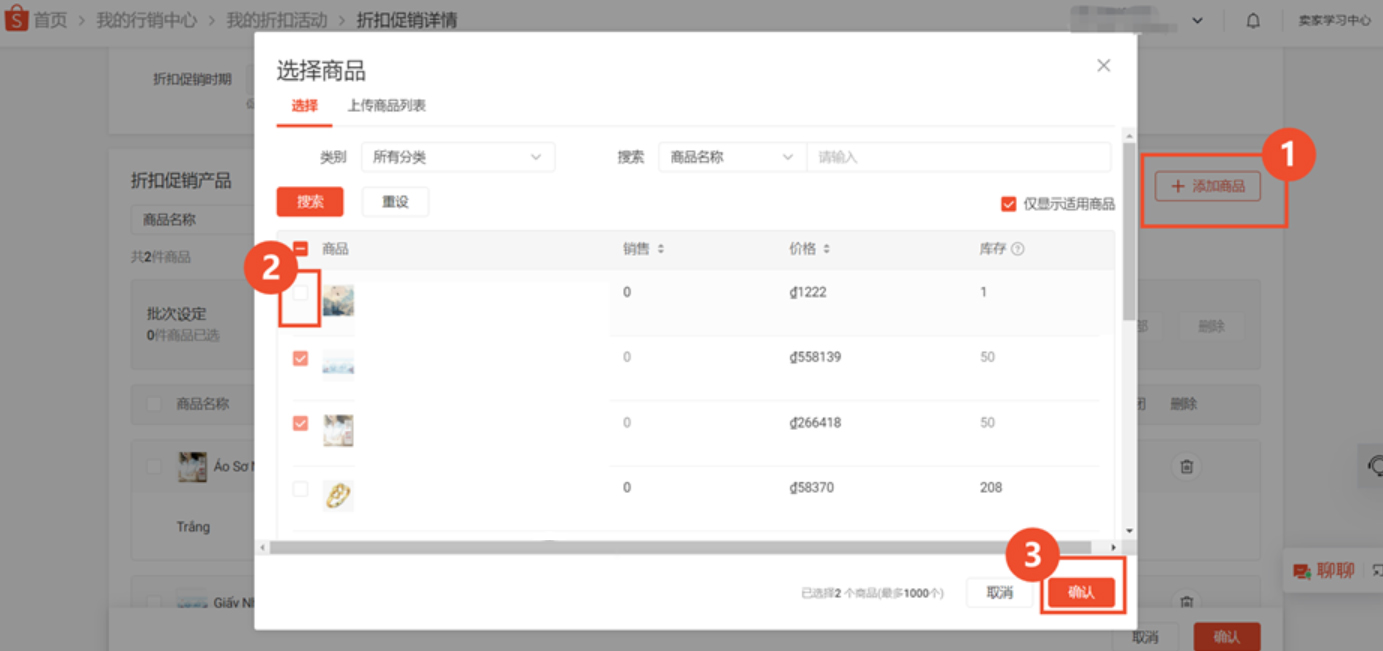Click the Shopee logo icon

coord(16,20)
